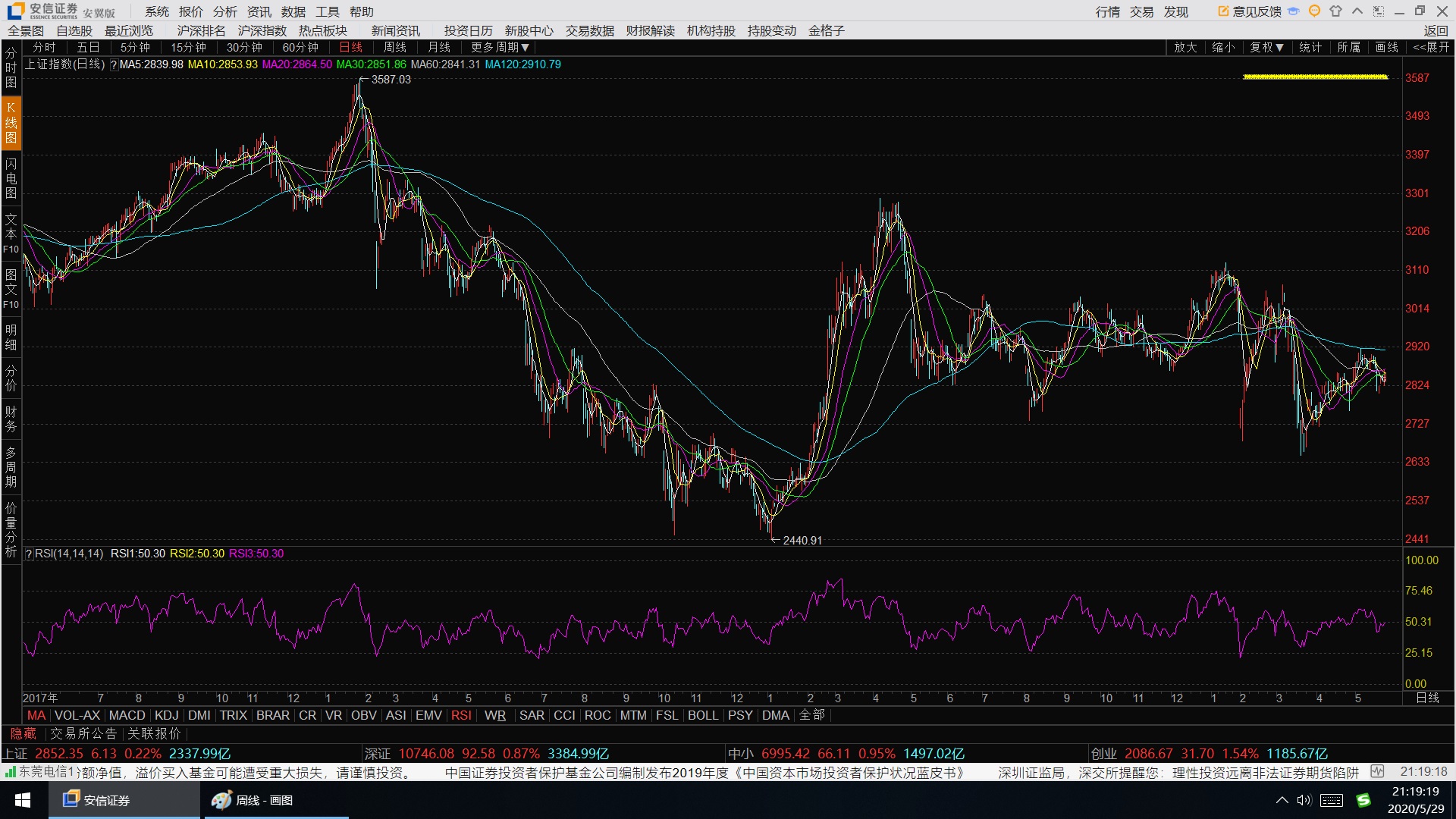
Task: Select the K线图 sidebar tab
Action: pos(11,123)
